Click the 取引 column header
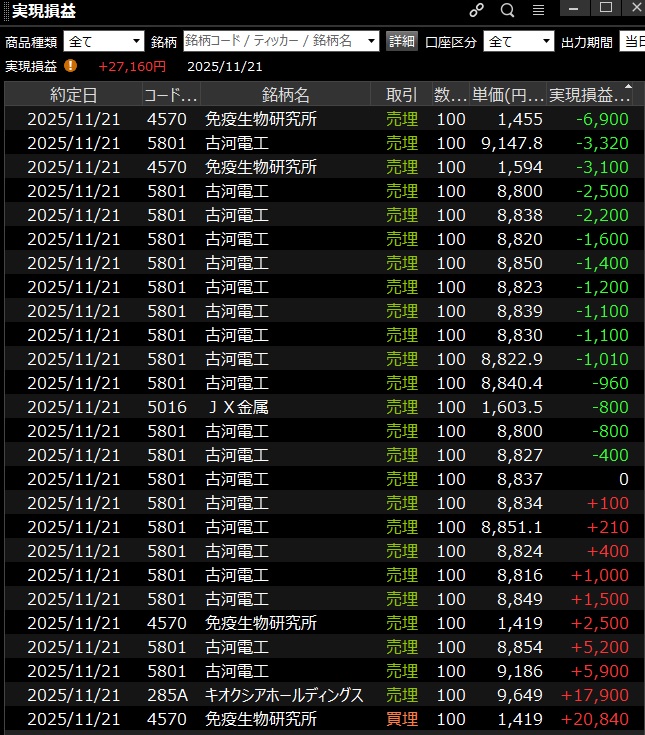The width and height of the screenshot is (645, 735). coord(401,95)
